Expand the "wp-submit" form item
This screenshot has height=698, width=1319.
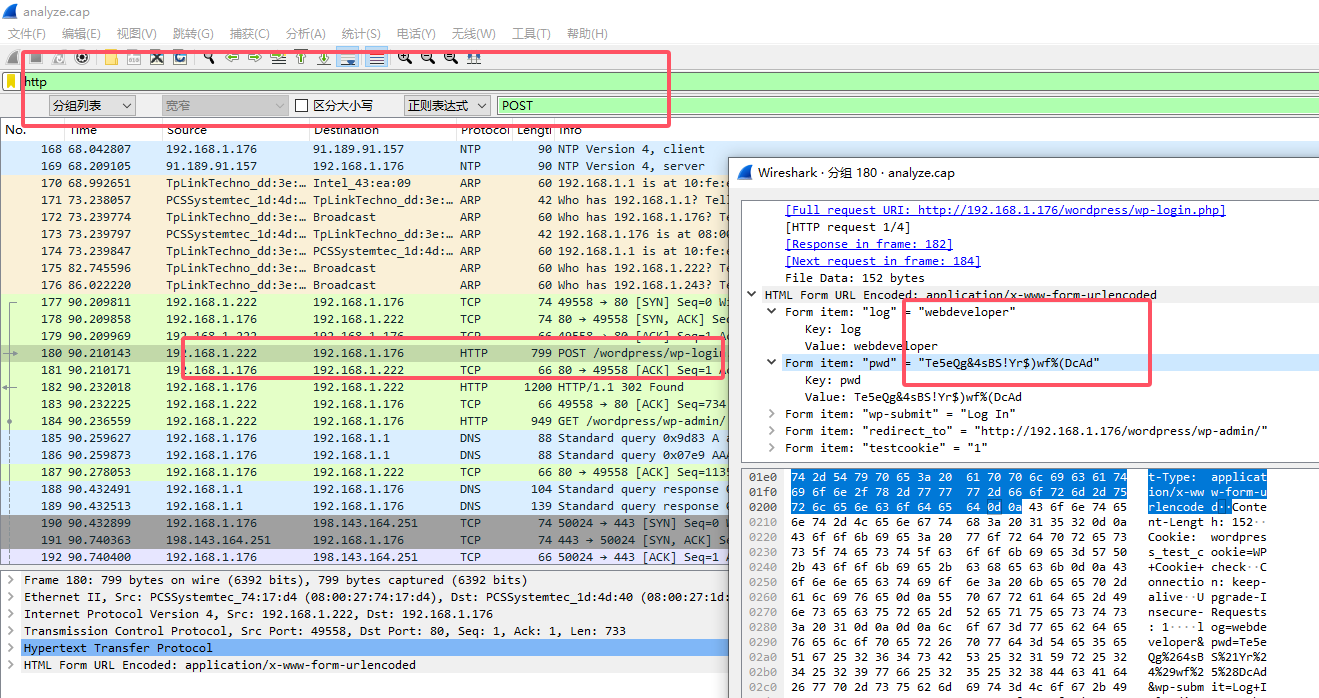tap(772, 414)
